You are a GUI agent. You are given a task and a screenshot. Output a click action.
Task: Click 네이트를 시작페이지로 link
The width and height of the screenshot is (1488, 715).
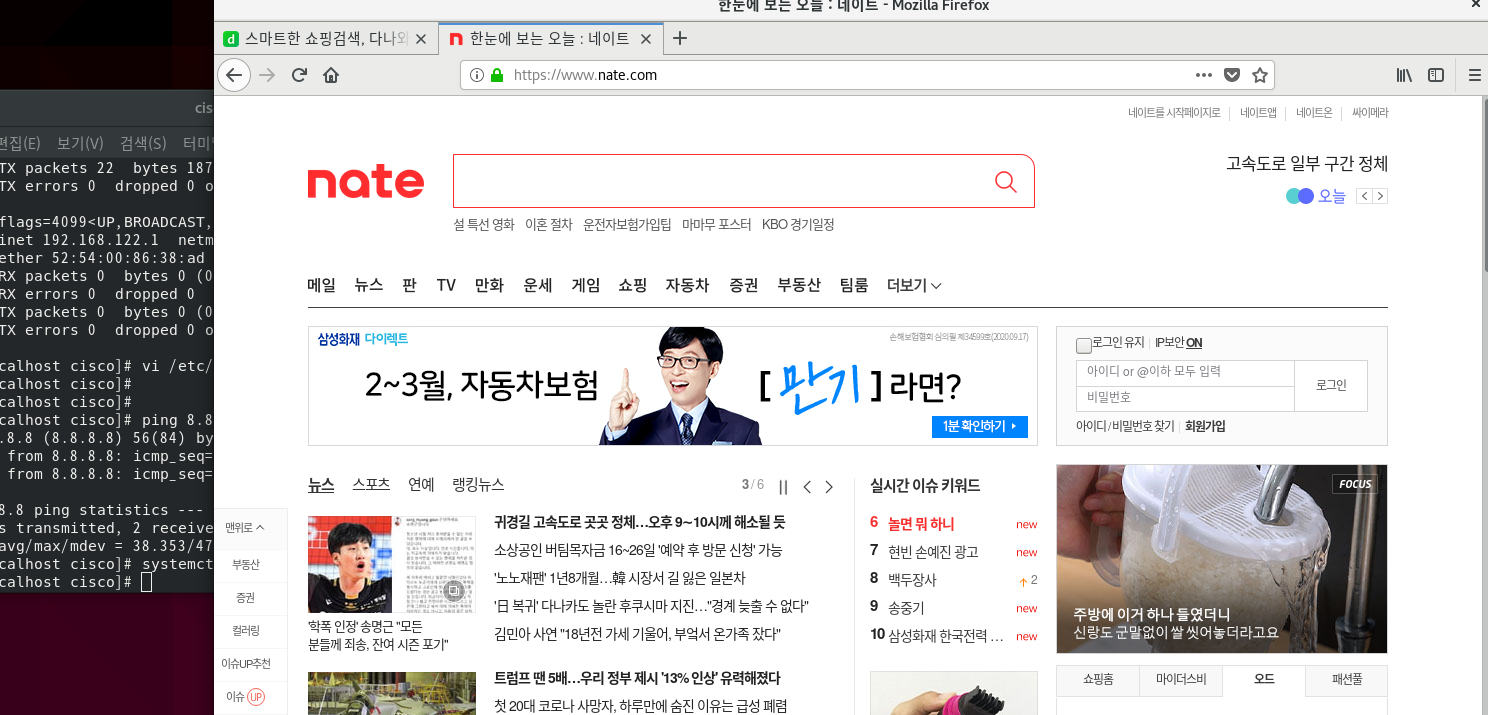coord(1174,113)
